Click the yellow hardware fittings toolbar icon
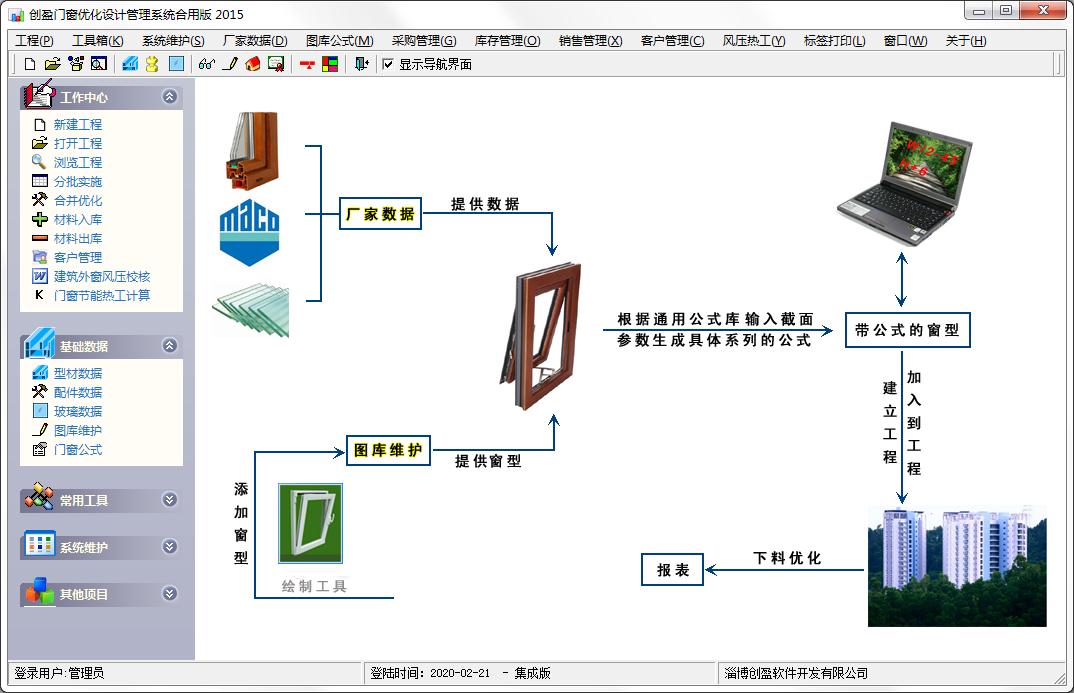 click(x=152, y=64)
